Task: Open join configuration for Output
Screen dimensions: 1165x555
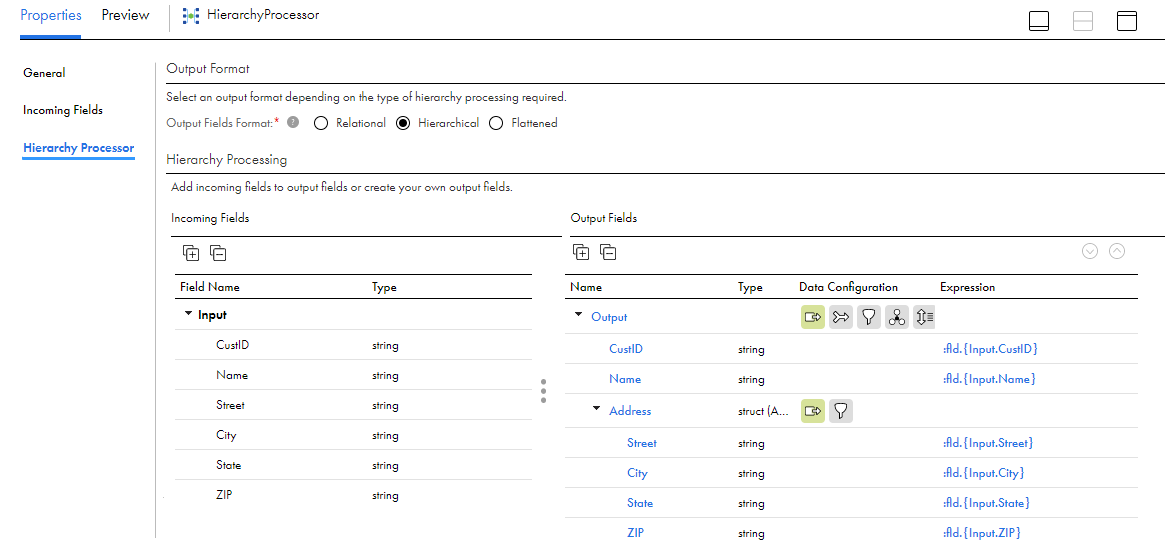Action: [x=841, y=317]
